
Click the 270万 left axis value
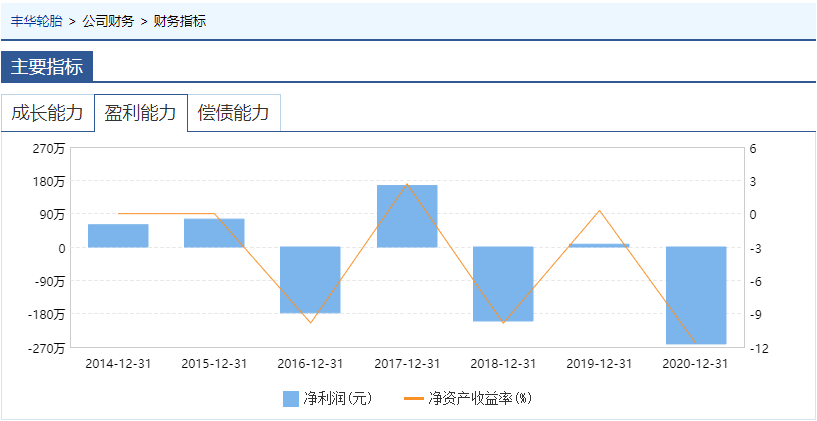pyautogui.click(x=51, y=149)
